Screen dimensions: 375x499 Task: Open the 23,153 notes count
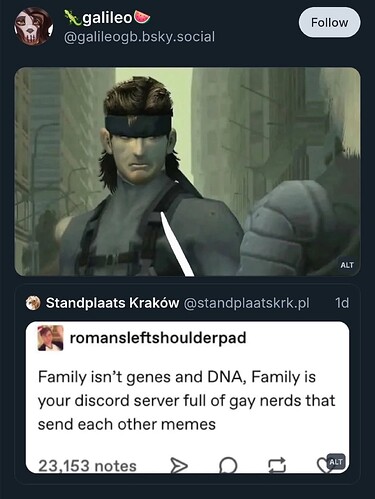[x=87, y=466]
